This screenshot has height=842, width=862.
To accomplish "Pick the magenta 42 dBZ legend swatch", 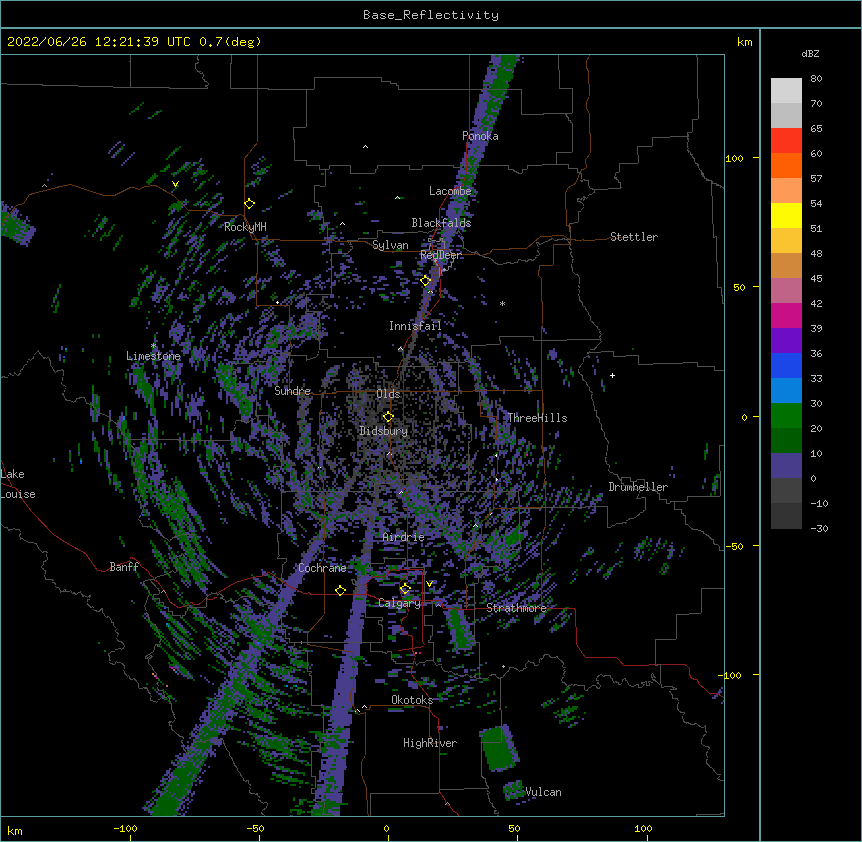I will pyautogui.click(x=786, y=315).
